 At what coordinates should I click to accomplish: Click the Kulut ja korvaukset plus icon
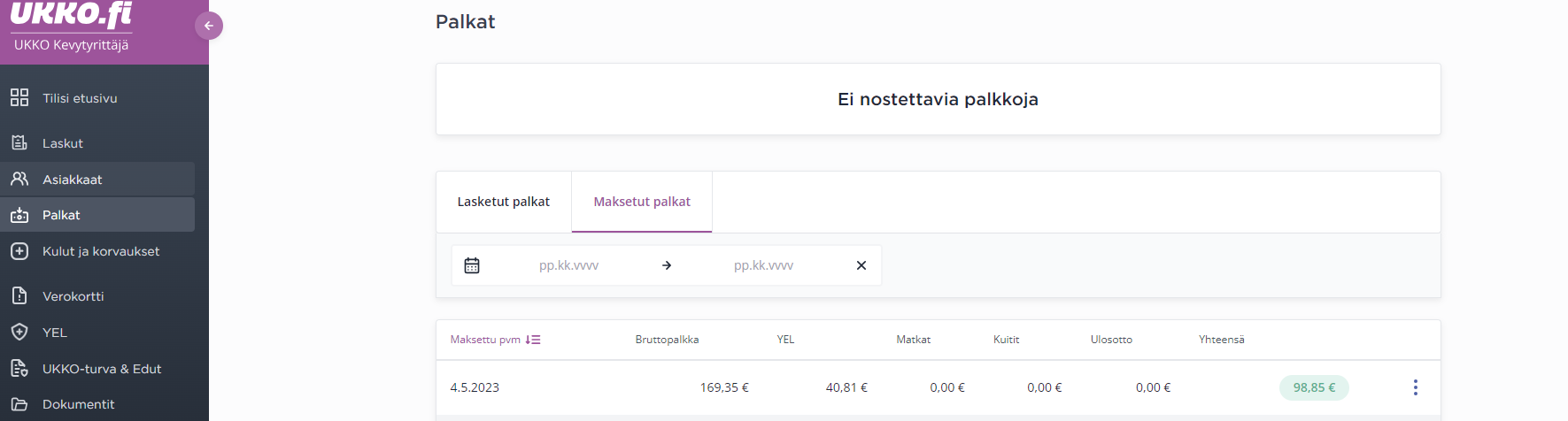[x=19, y=251]
